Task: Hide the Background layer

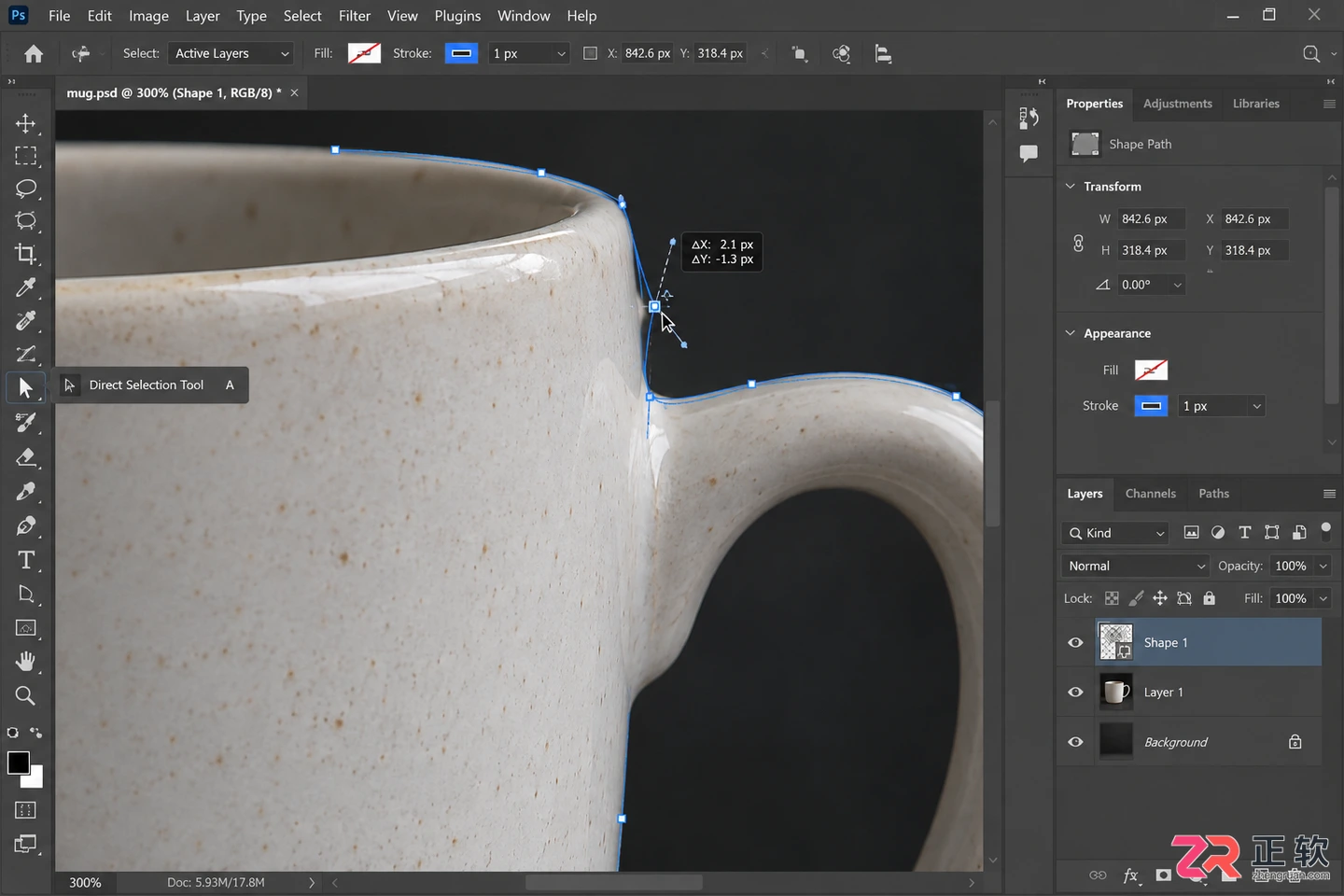Action: (1075, 742)
